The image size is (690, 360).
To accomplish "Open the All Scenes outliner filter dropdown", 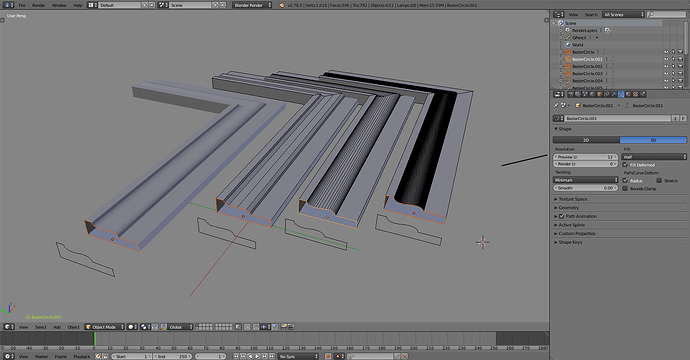I will click(x=623, y=15).
